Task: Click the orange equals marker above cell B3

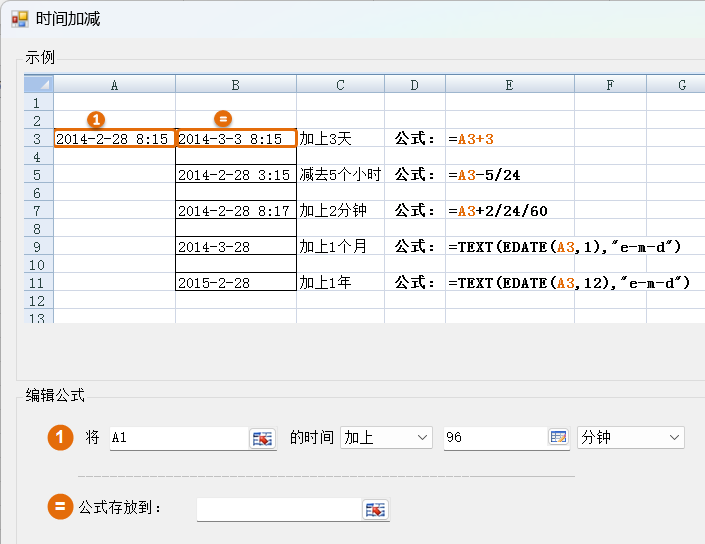Action: click(x=223, y=118)
